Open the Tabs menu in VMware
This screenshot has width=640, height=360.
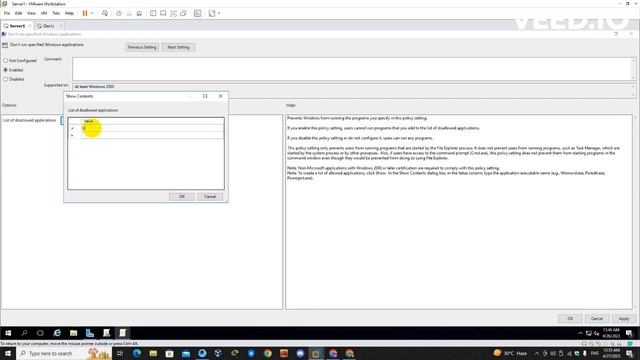(x=56, y=13)
